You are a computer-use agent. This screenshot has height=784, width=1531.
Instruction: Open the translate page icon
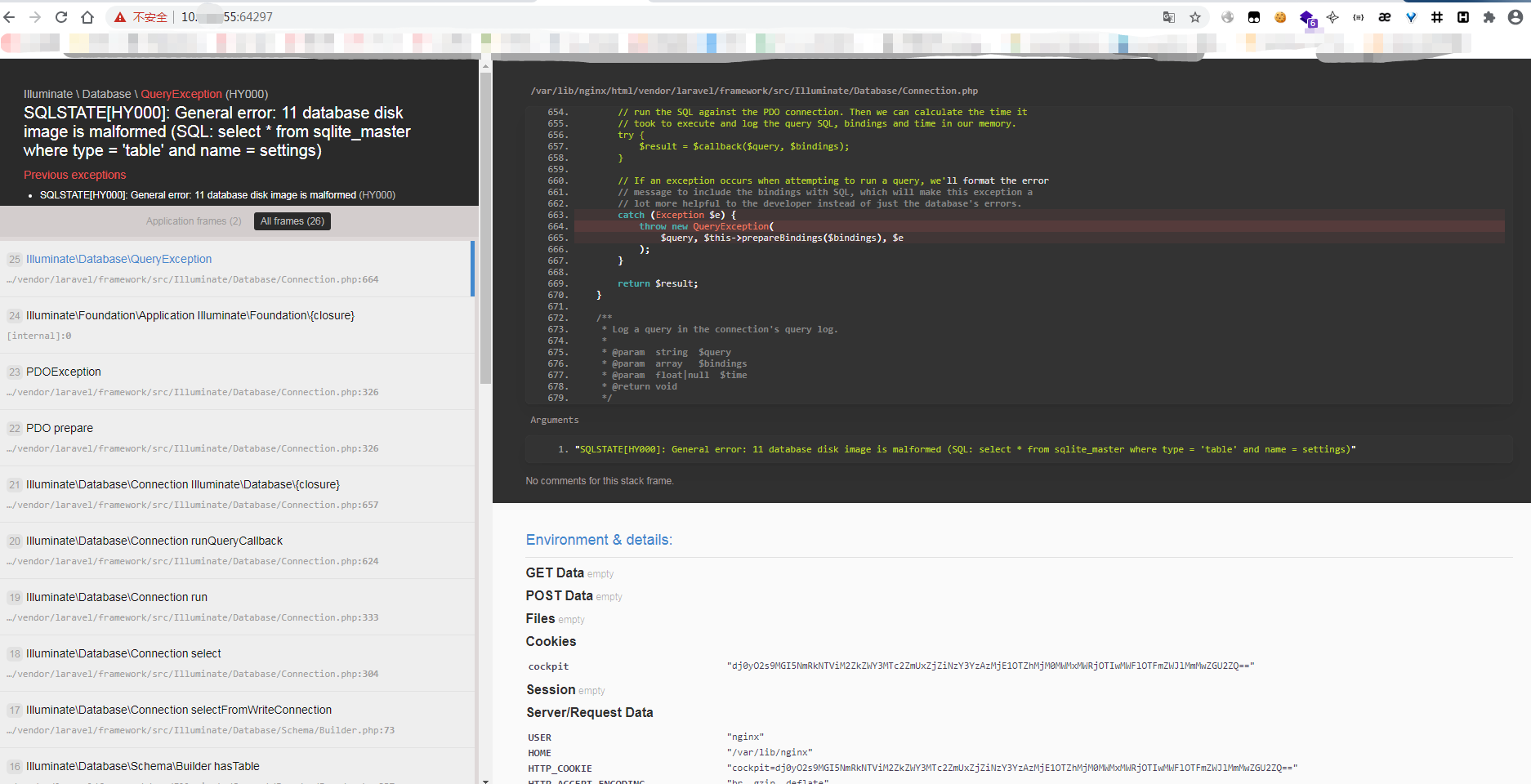[1169, 17]
